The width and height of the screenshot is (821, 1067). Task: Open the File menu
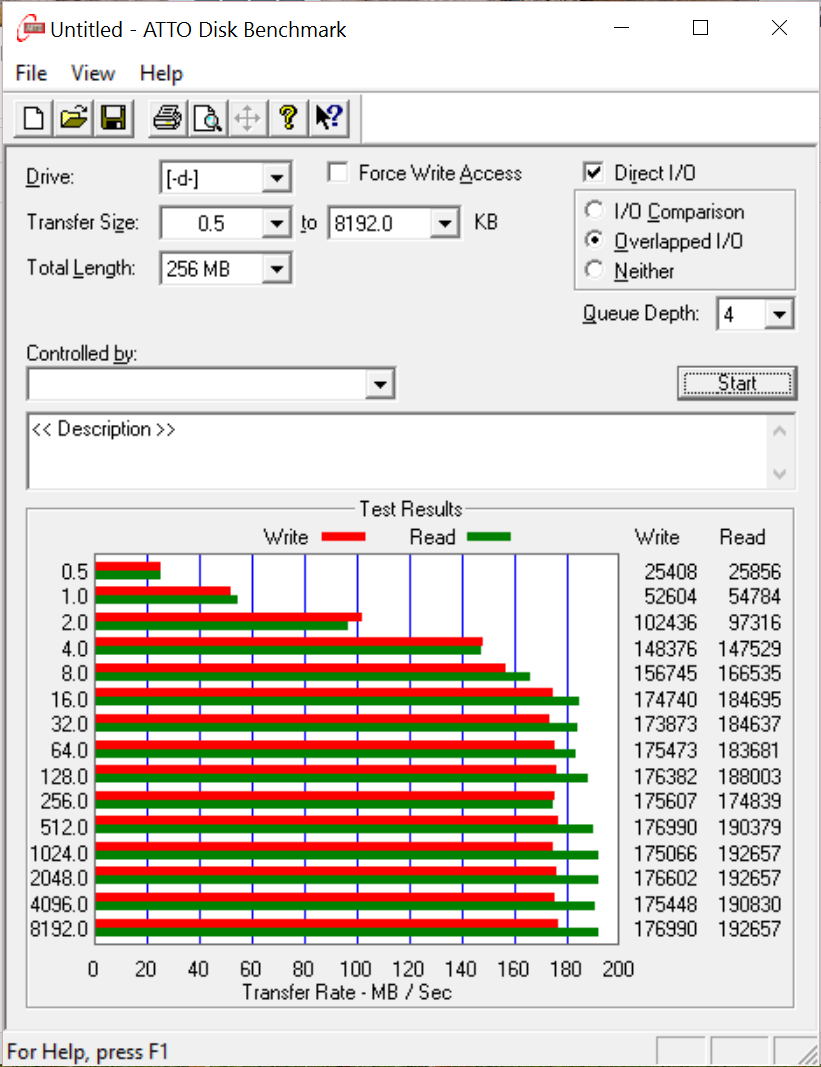click(x=31, y=73)
